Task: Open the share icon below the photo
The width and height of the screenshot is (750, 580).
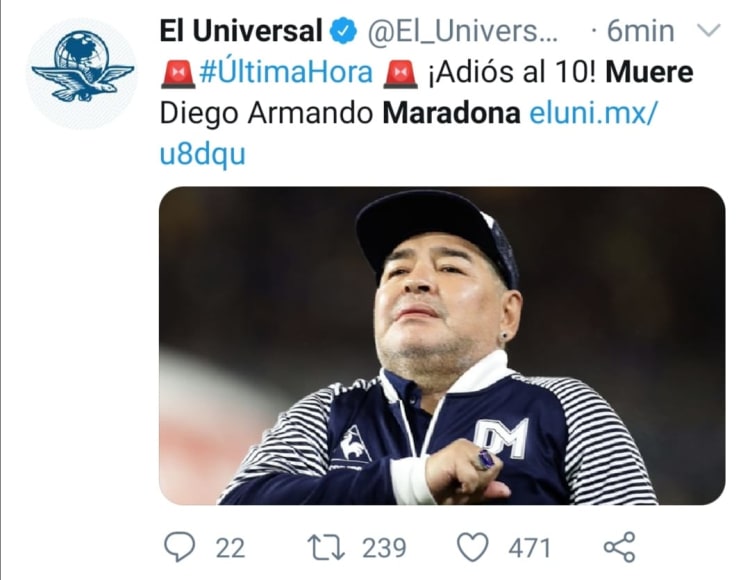Action: tap(619, 547)
